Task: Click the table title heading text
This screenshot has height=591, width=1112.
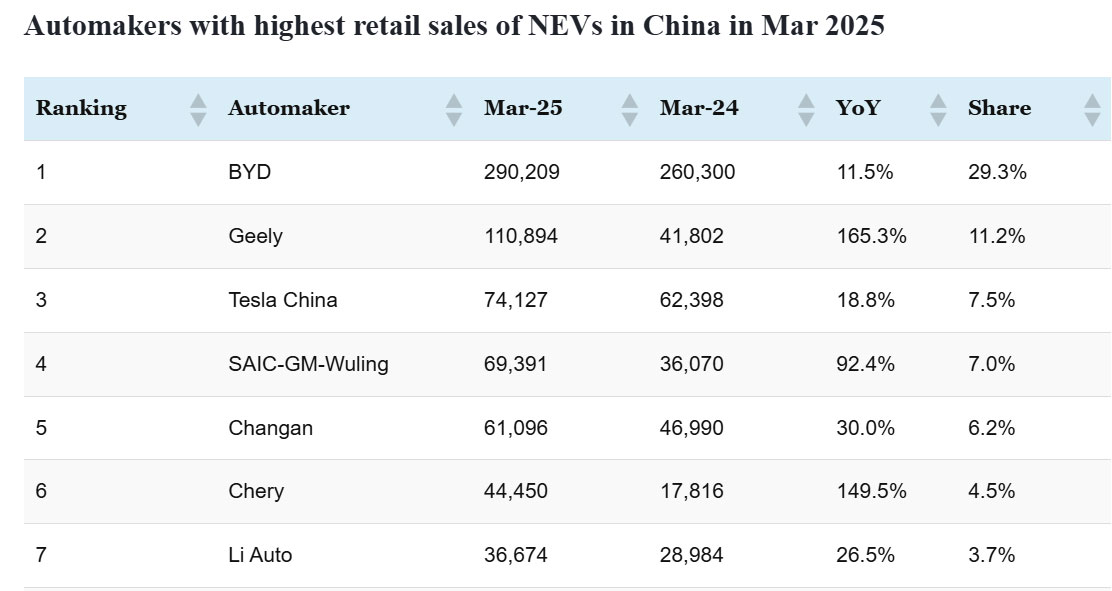Action: (x=454, y=26)
